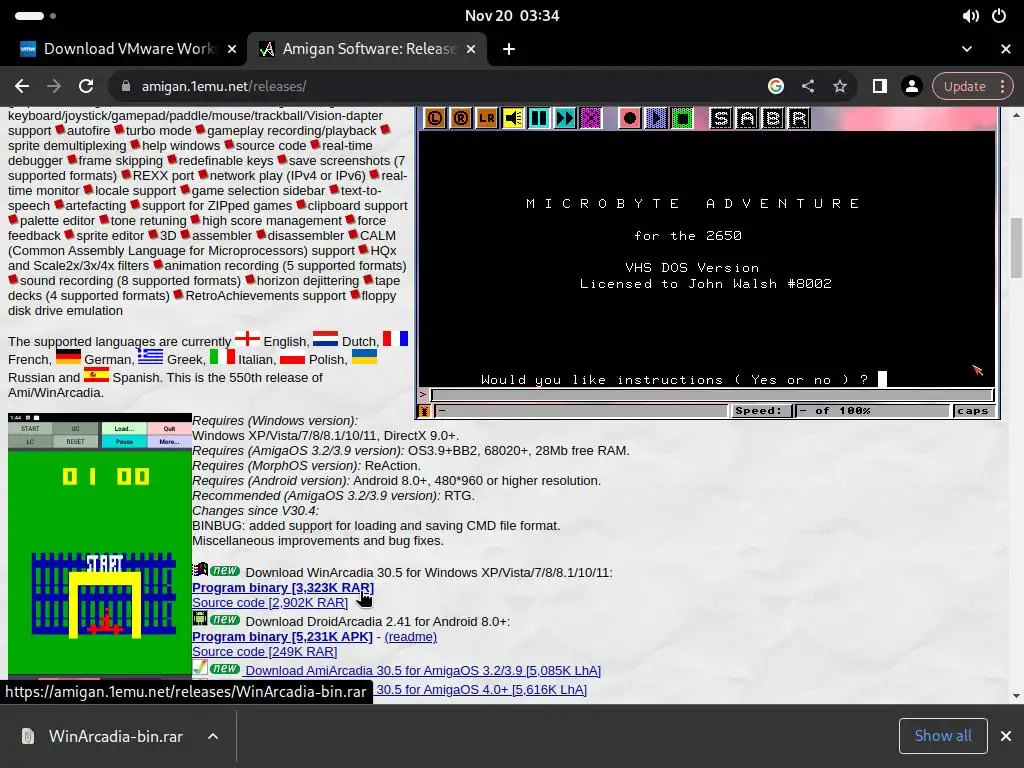Click the page vertical scrollbar thumb
The image size is (1024, 768).
pyautogui.click(x=1016, y=248)
